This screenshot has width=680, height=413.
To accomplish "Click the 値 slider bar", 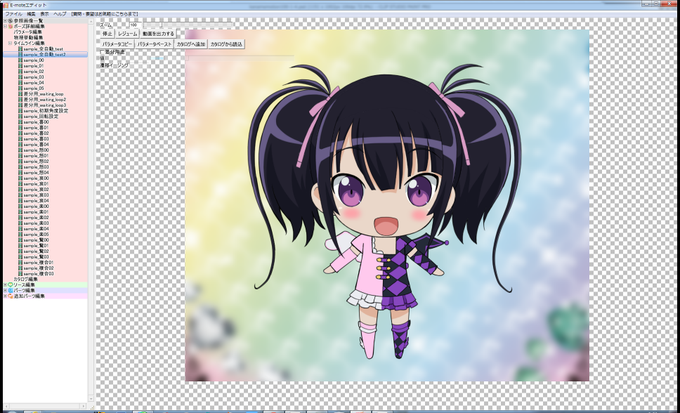I will click(x=241, y=58).
